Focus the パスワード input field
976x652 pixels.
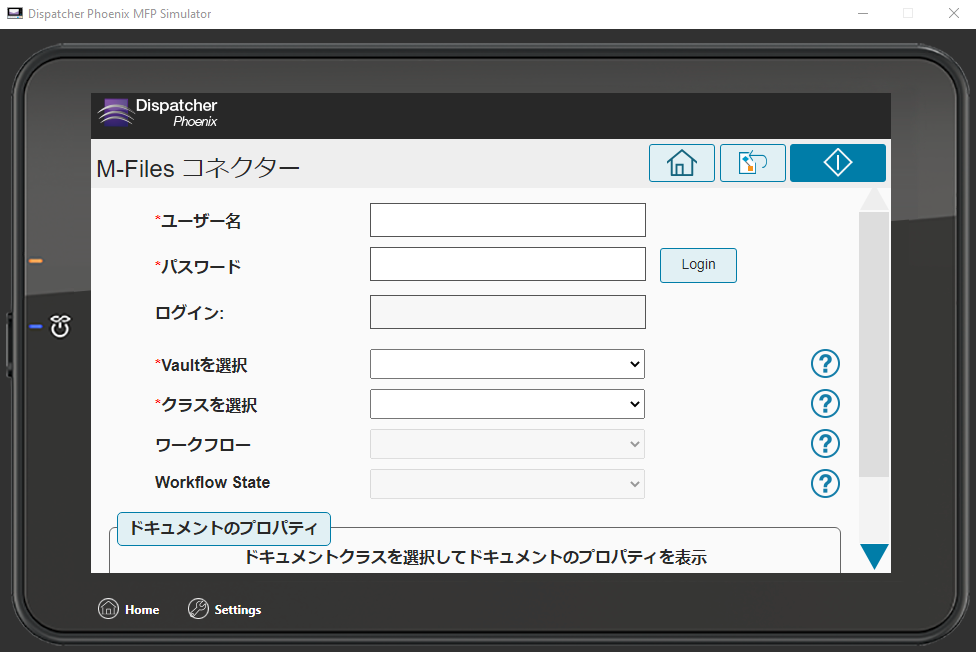point(507,265)
